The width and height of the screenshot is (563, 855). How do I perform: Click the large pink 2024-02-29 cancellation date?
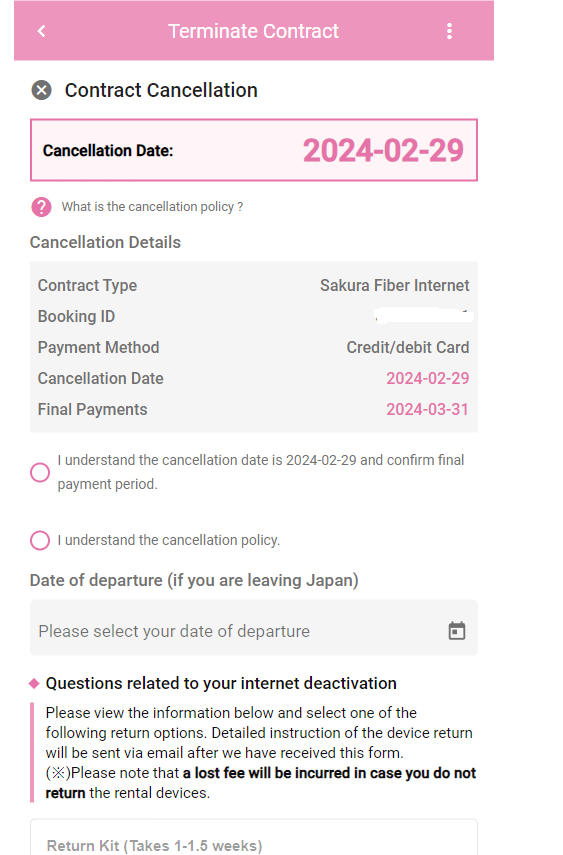pos(383,150)
